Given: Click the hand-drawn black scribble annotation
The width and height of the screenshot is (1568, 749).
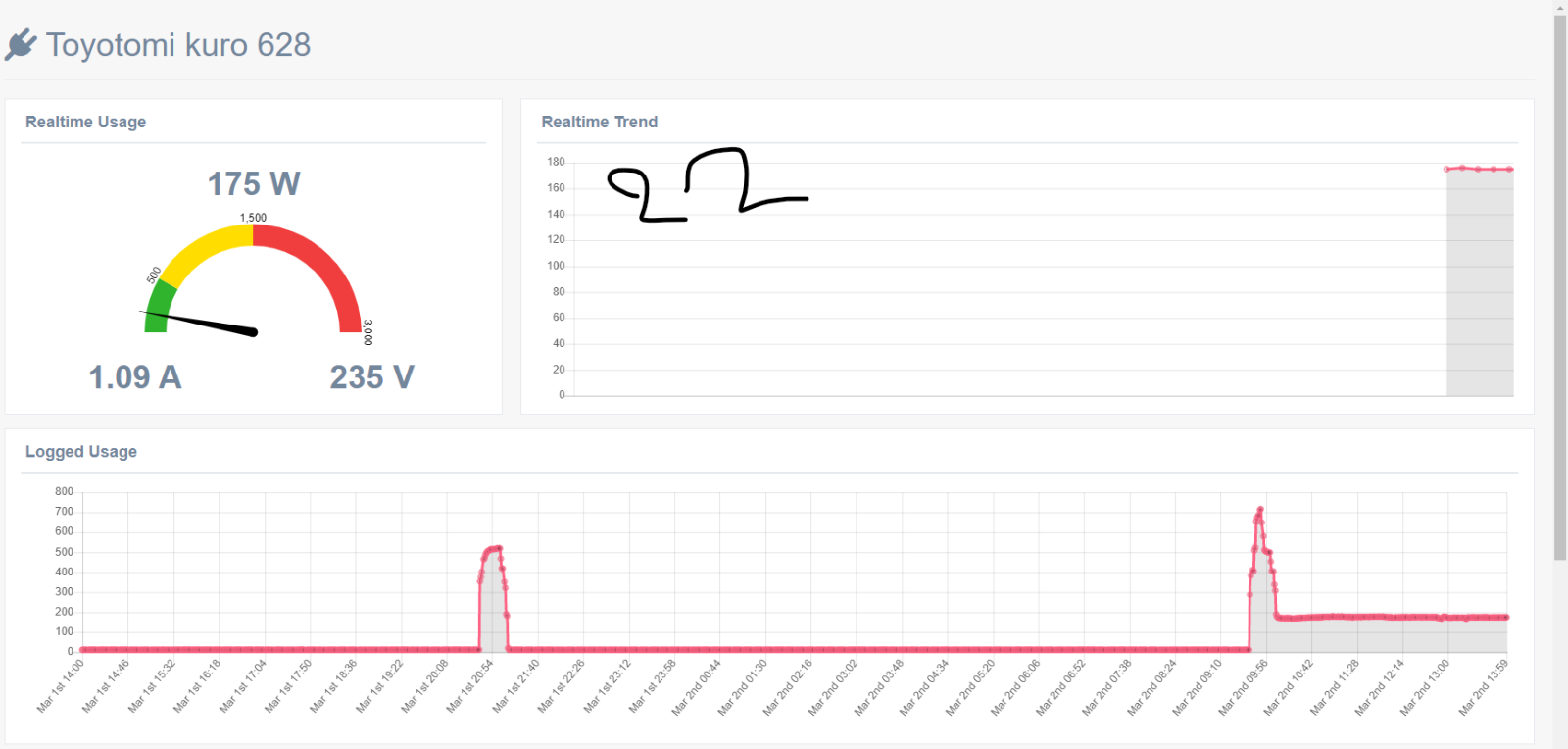Looking at the screenshot, I should pos(708,184).
